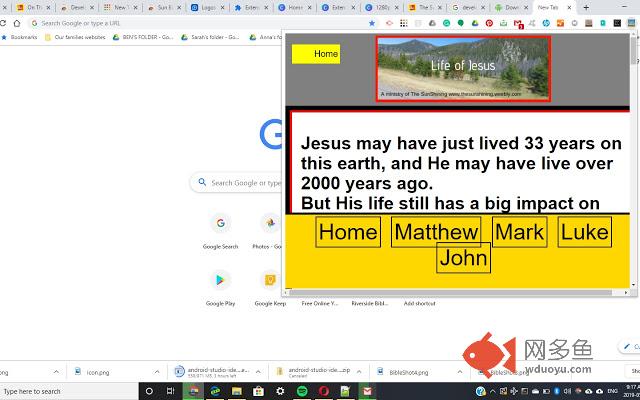Click the Cortana circle icon in taskbar

[149, 391]
